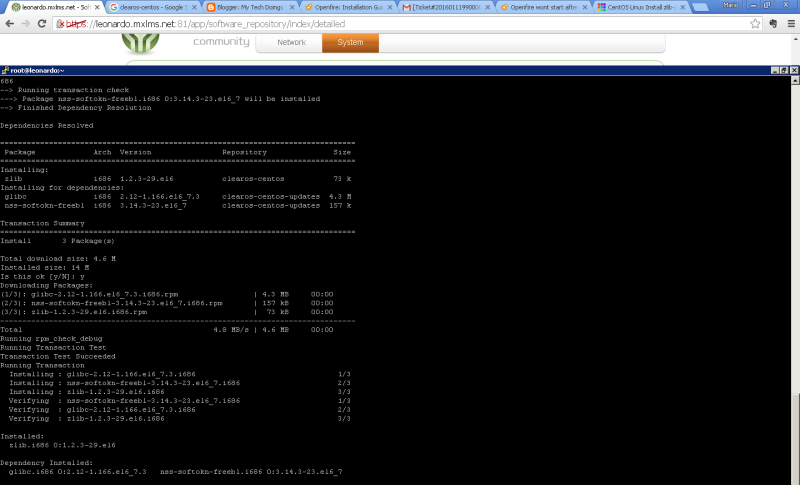Click the PuTTY terminal title bar icon
Image resolution: width=800 pixels, height=485 pixels.
point(5,70)
